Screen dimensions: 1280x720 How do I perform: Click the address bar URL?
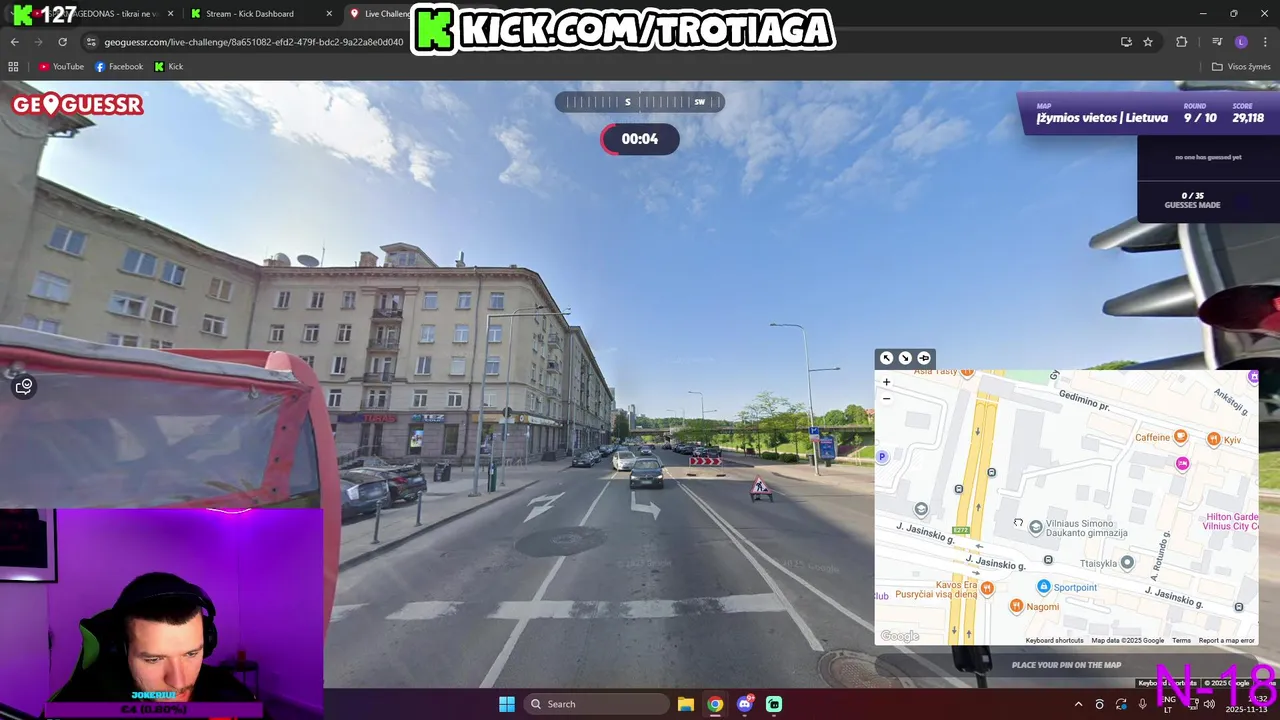[253, 42]
